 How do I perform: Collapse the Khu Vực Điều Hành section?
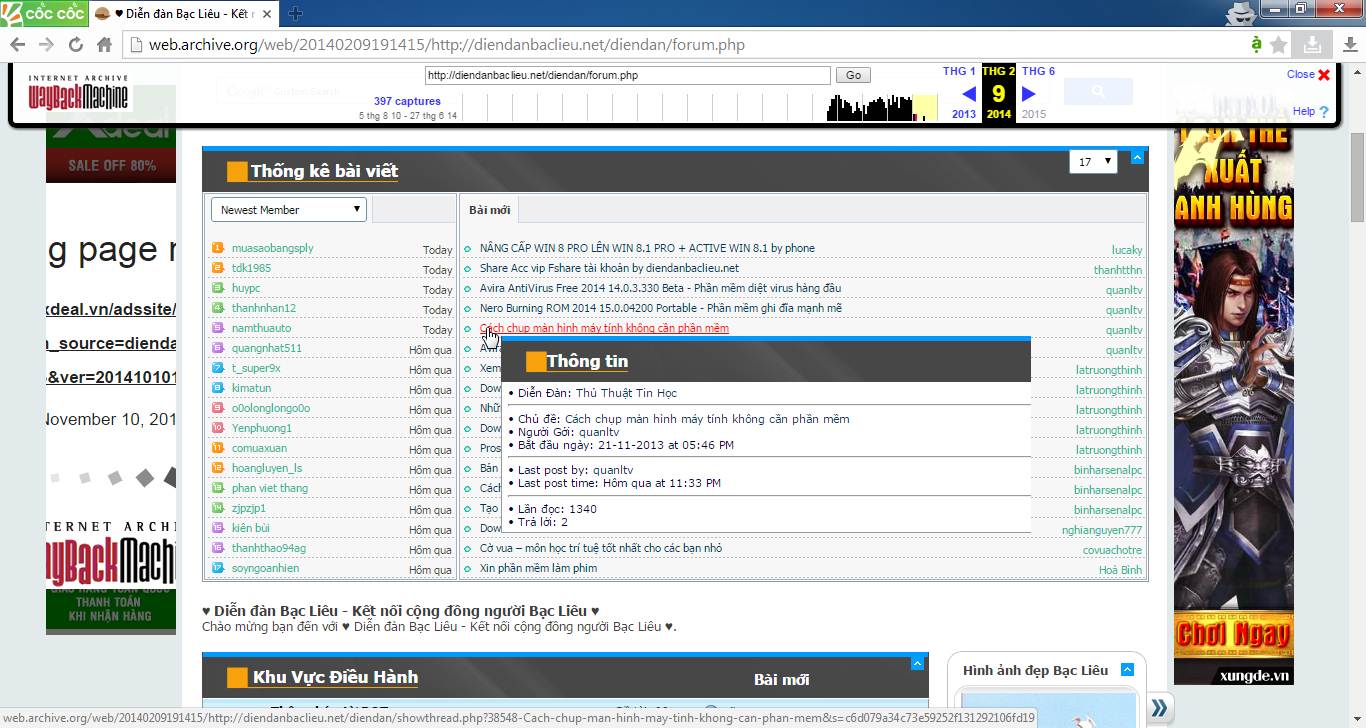coord(918,663)
